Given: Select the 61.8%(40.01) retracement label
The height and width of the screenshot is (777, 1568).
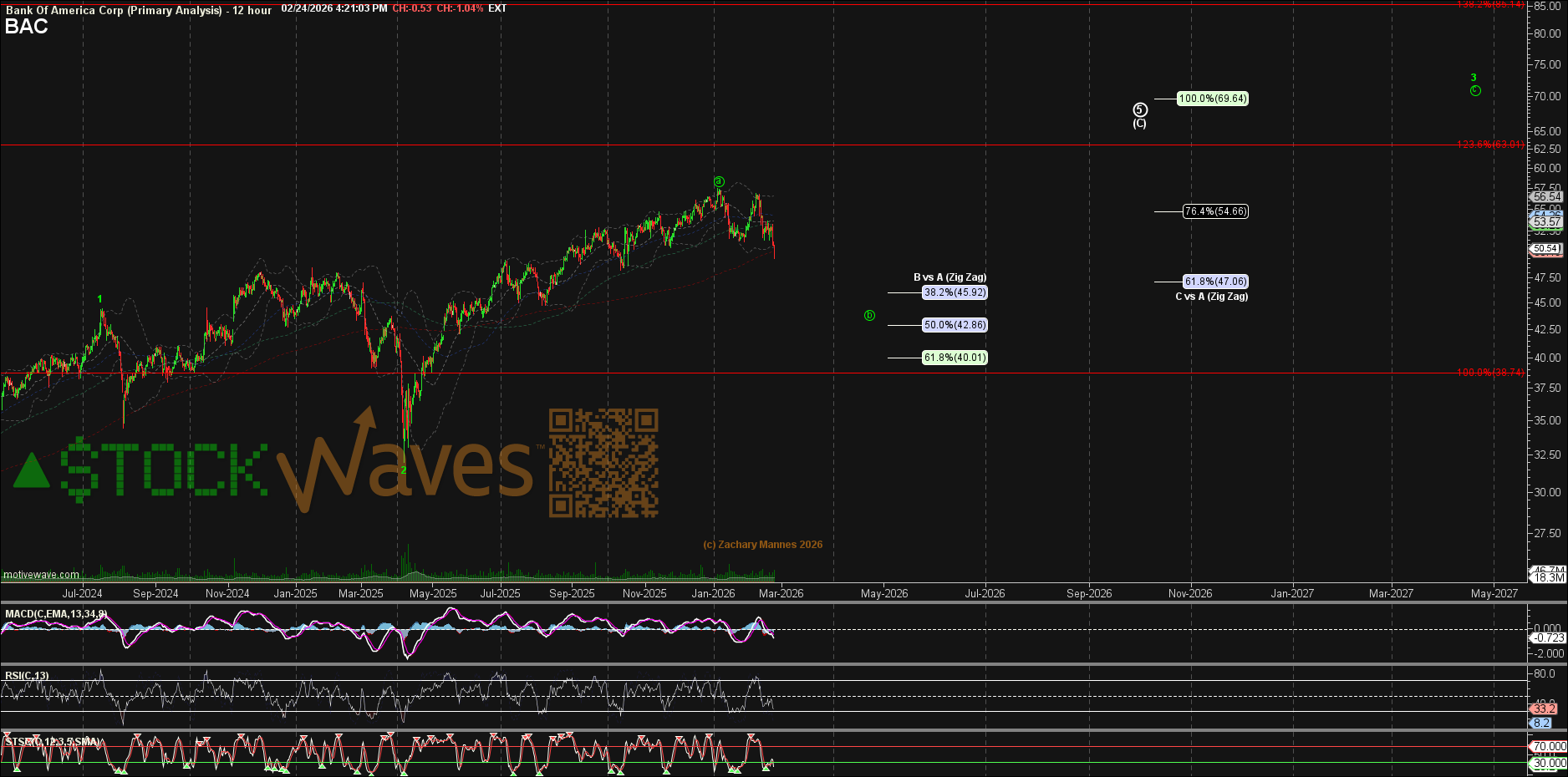Looking at the screenshot, I should (x=955, y=358).
